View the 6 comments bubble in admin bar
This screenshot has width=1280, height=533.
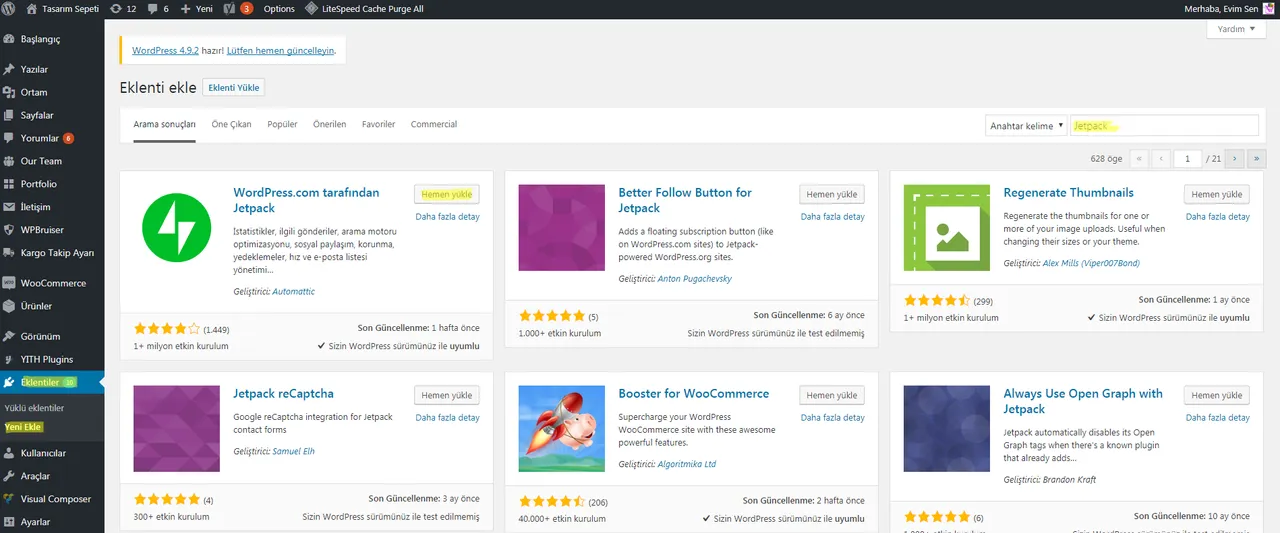click(158, 8)
